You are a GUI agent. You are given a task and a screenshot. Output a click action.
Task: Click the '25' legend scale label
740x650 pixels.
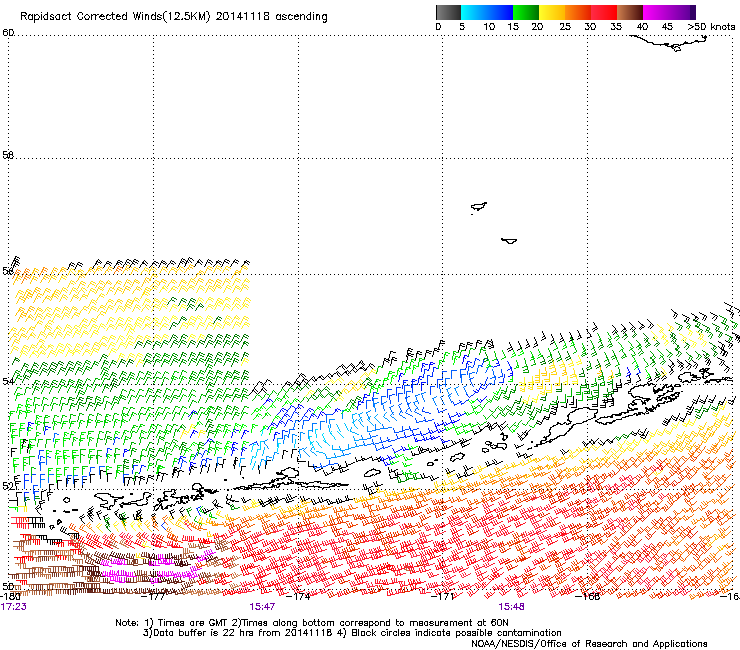point(565,27)
